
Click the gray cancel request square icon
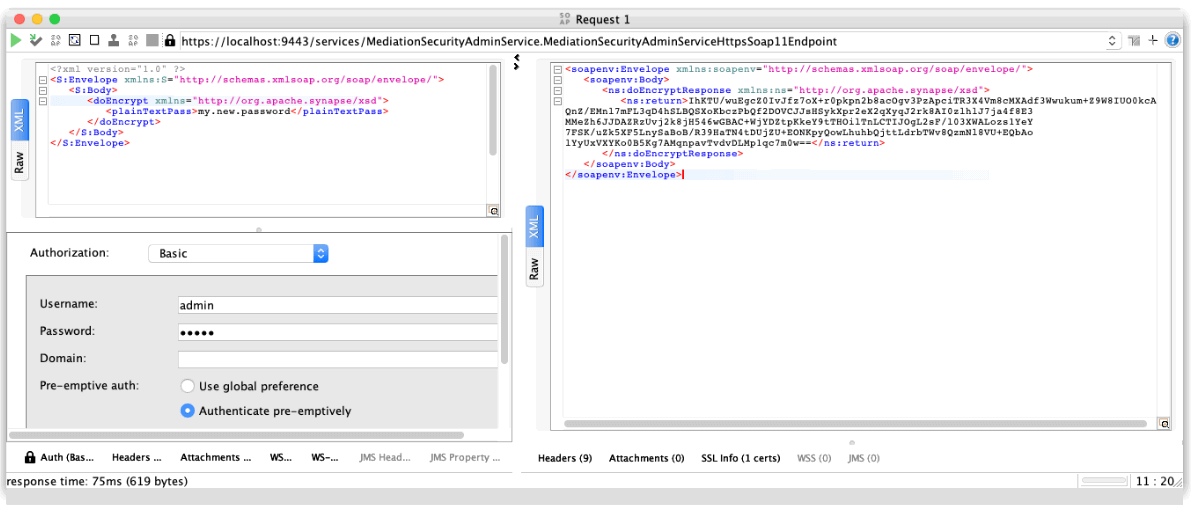(x=152, y=41)
